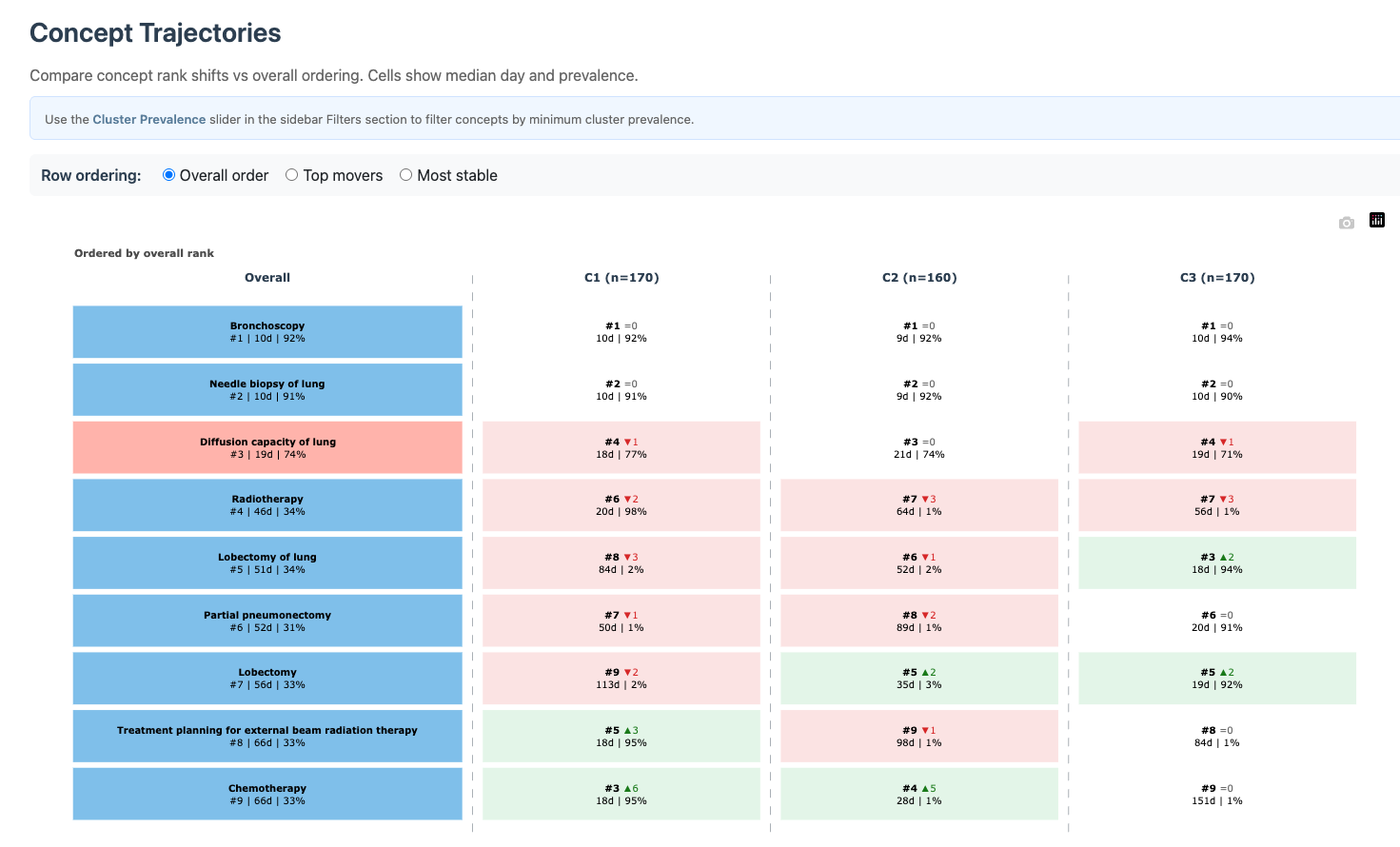
Task: Click the Cluster Prevalence link text
Action: point(148,120)
